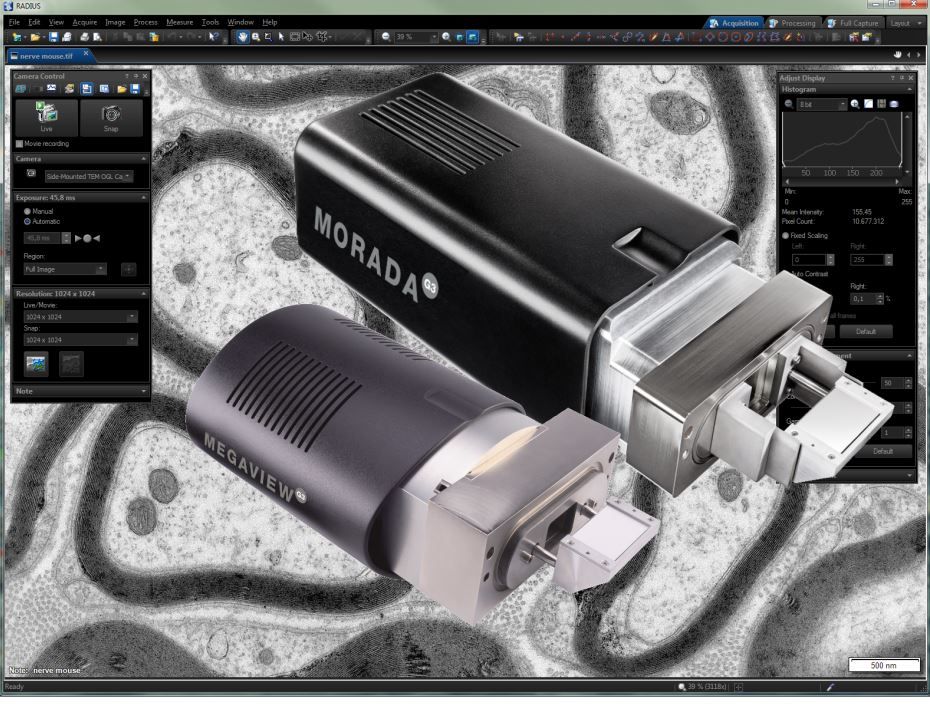Click the save disk icon in Camera Control
930x708 pixels.
(135, 89)
